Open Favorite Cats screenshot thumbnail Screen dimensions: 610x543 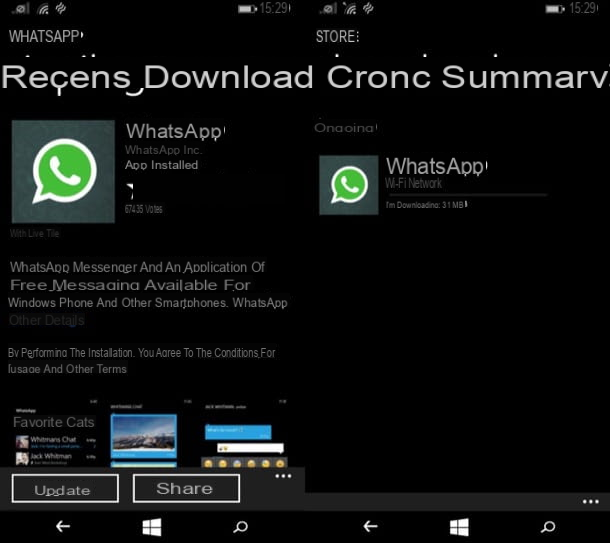(55, 433)
